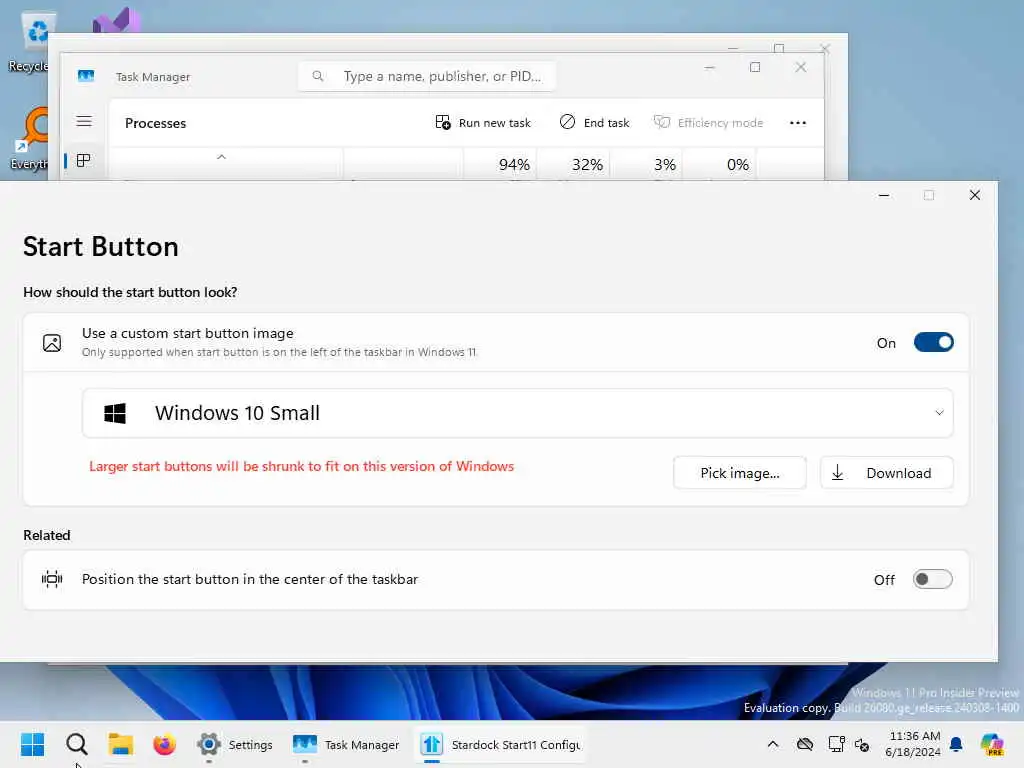Image resolution: width=1024 pixels, height=768 pixels.
Task: Expand hidden system tray icons chevron
Action: click(x=773, y=744)
